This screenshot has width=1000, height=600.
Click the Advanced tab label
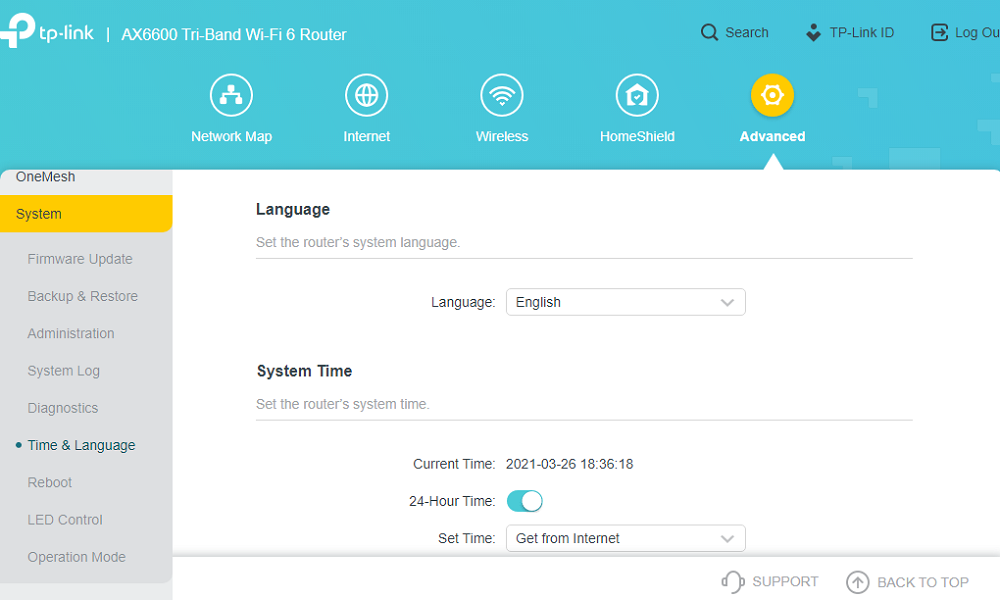tap(772, 136)
